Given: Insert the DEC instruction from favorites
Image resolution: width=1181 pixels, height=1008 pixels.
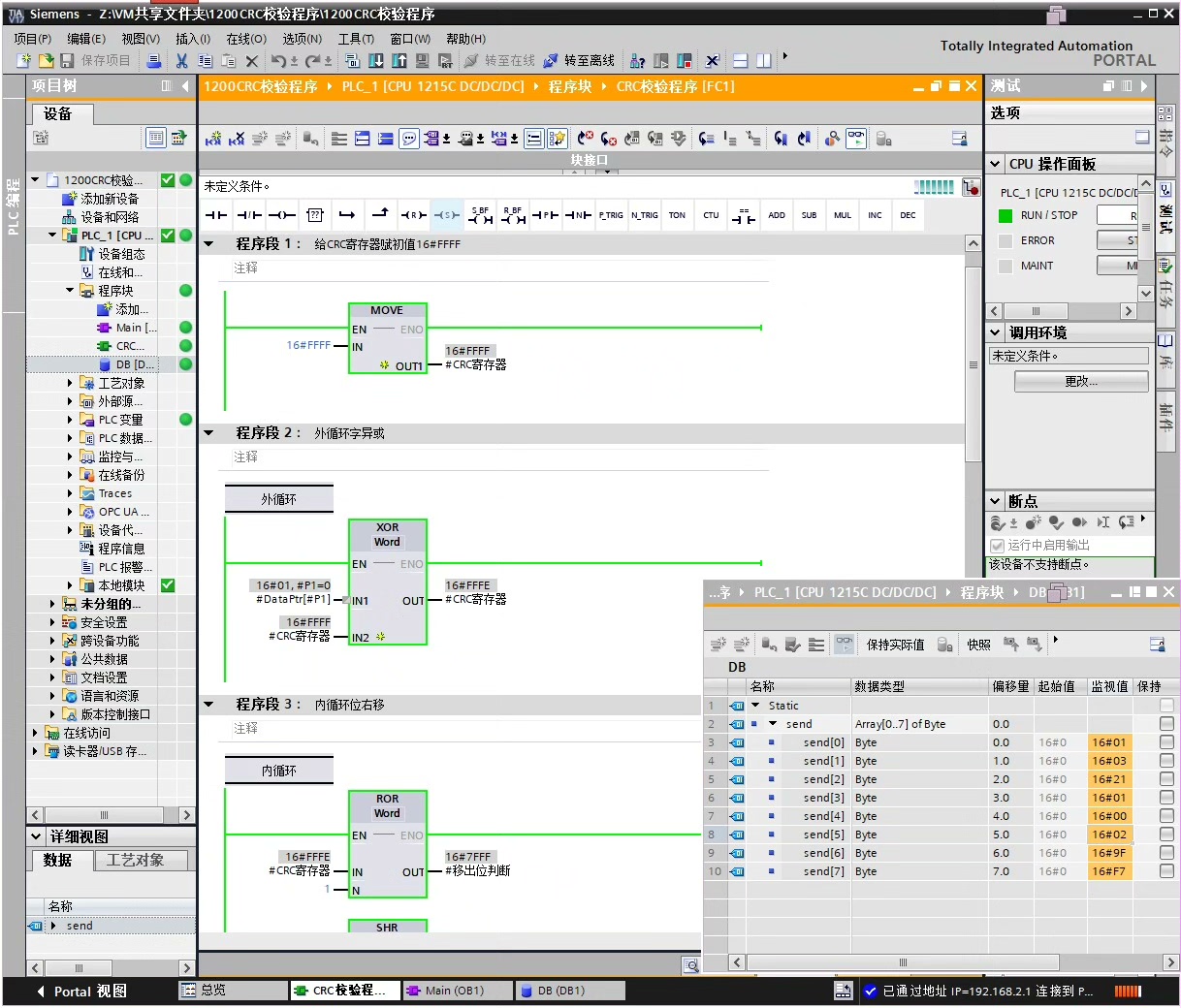Looking at the screenshot, I should pos(908,215).
